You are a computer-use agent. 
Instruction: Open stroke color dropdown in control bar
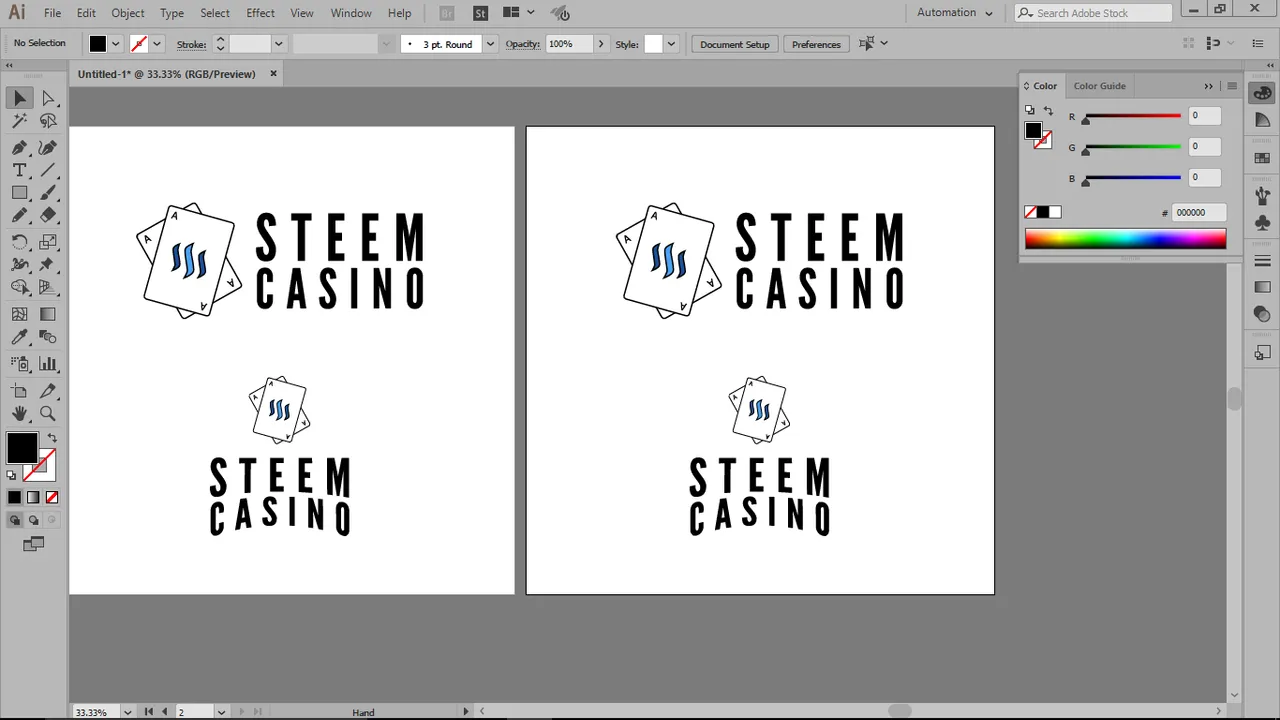coord(157,44)
